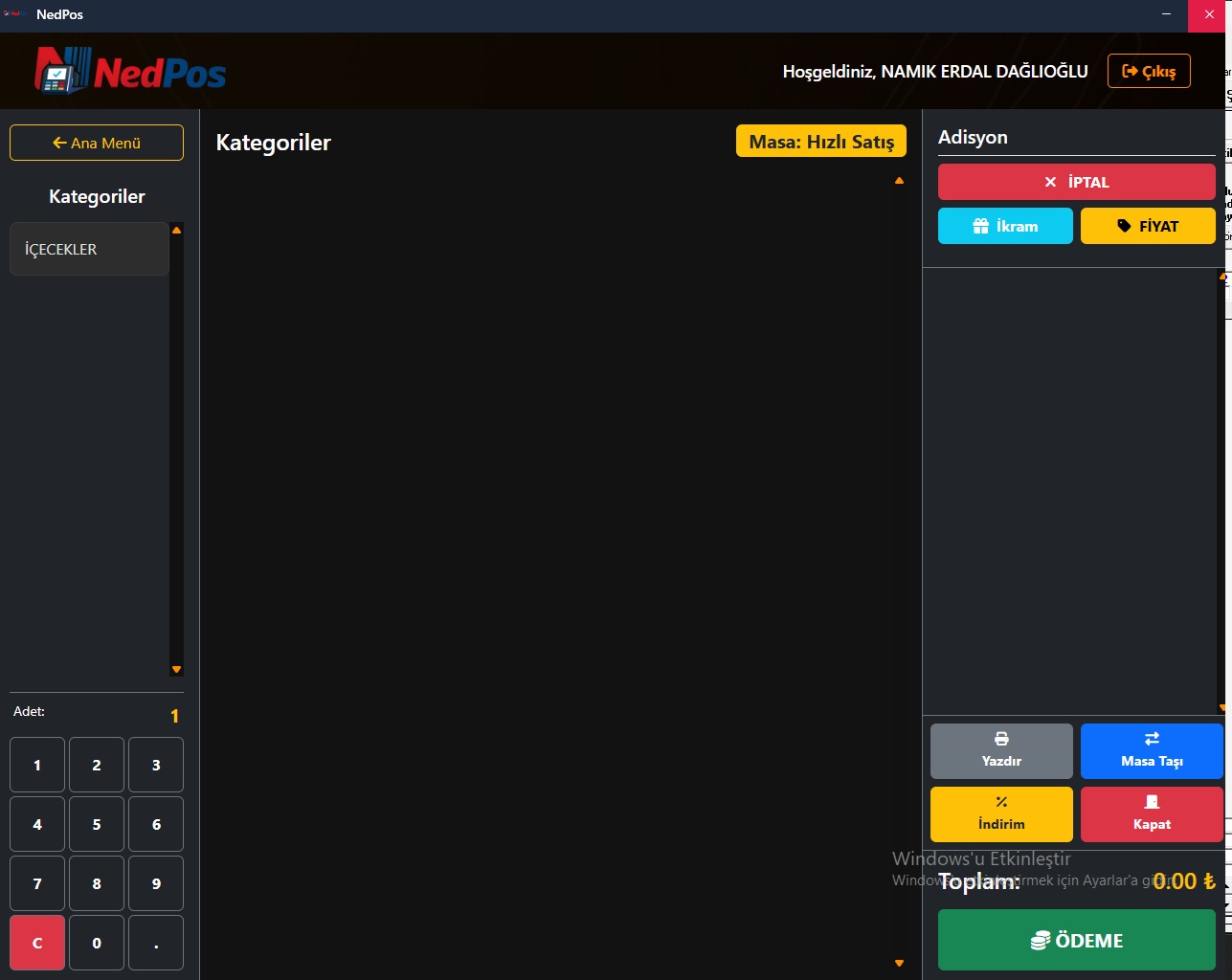Minimize the NedPos window
This screenshot has width=1232, height=980.
1166,14
